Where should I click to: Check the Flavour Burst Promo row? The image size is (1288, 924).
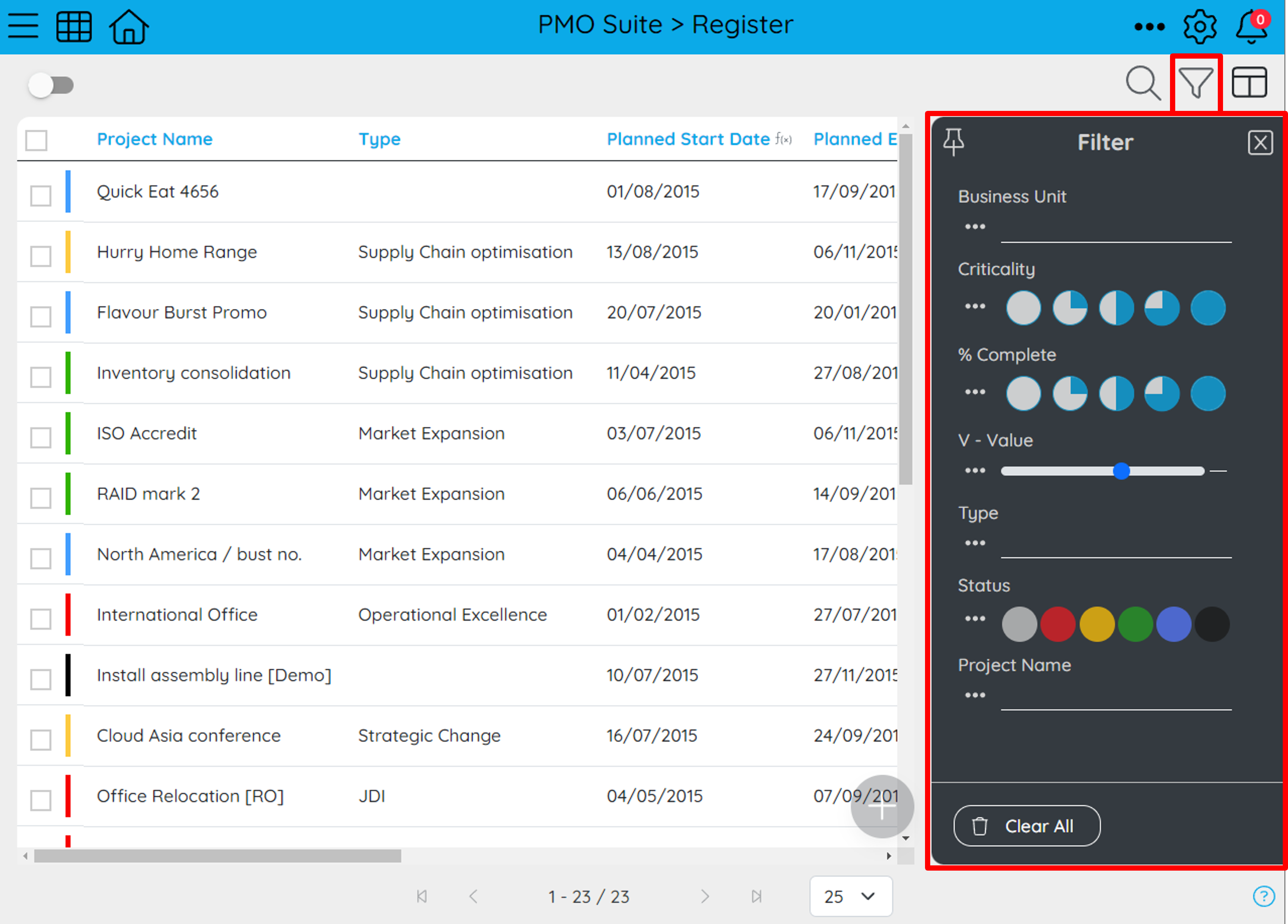pyautogui.click(x=41, y=317)
